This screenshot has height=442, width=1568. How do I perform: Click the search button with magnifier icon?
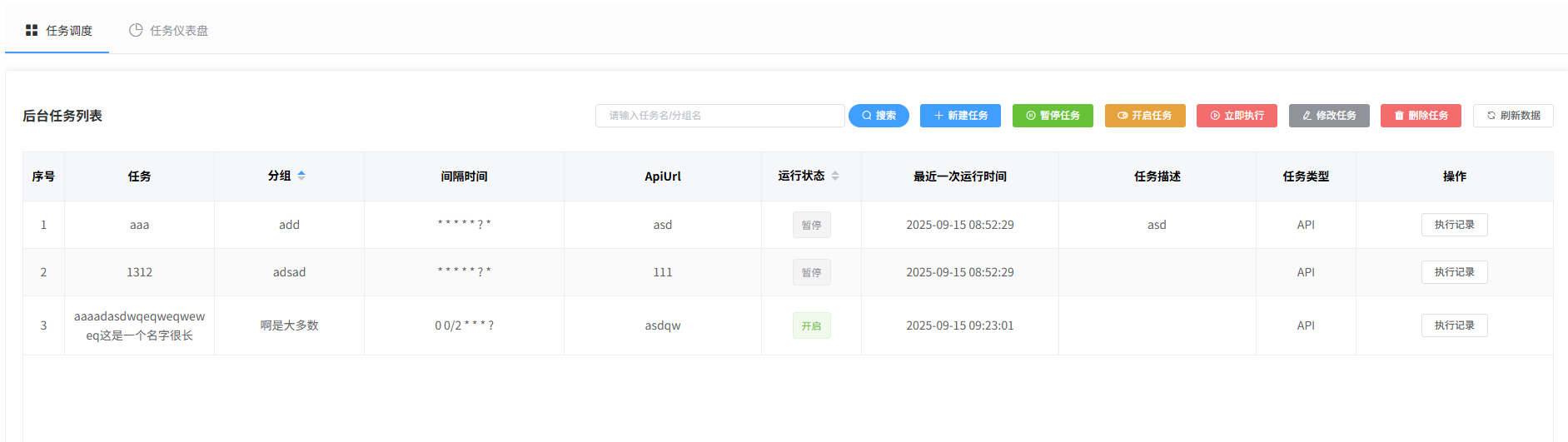coord(879,116)
